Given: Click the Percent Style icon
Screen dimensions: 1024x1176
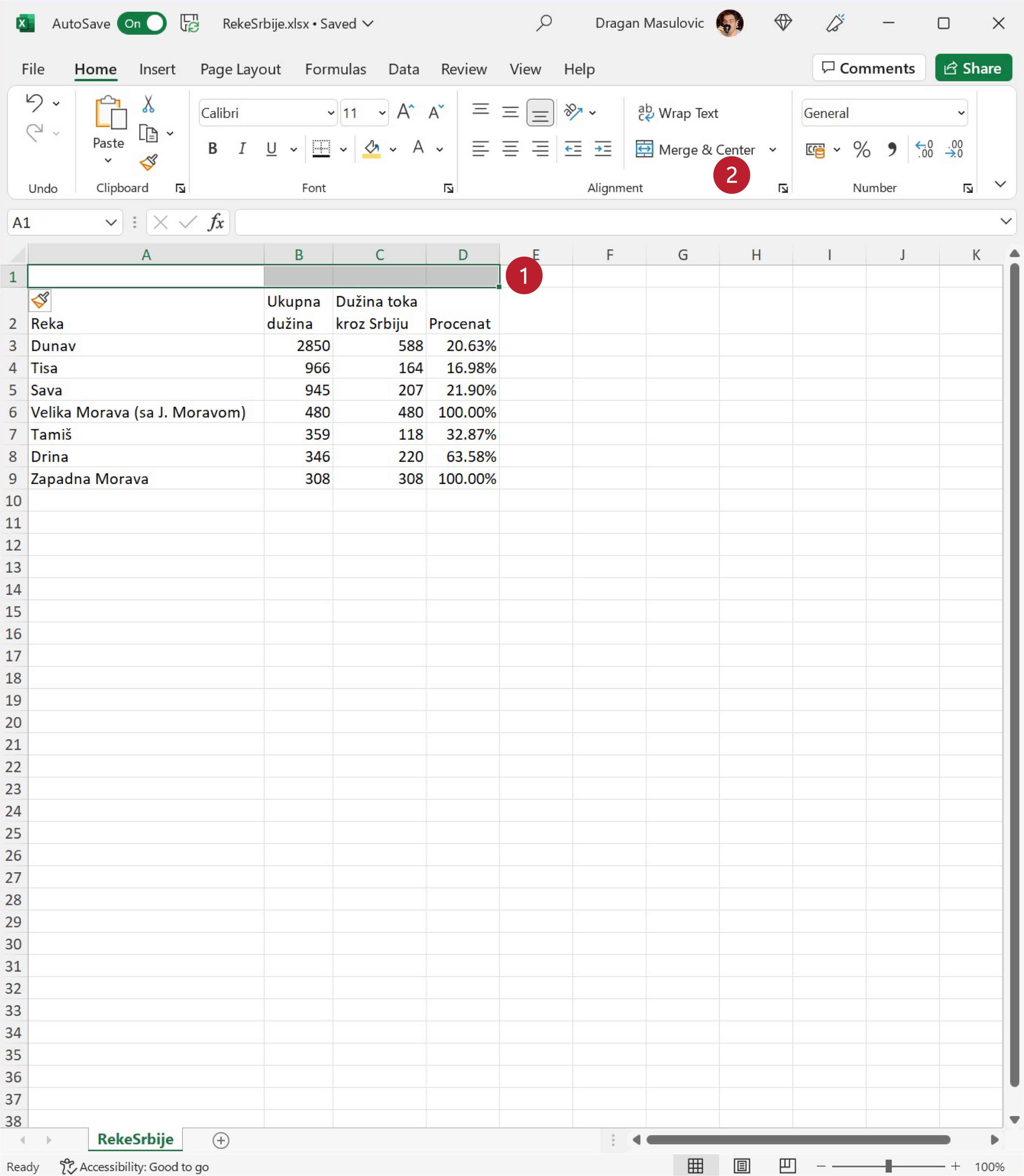Looking at the screenshot, I should click(861, 150).
